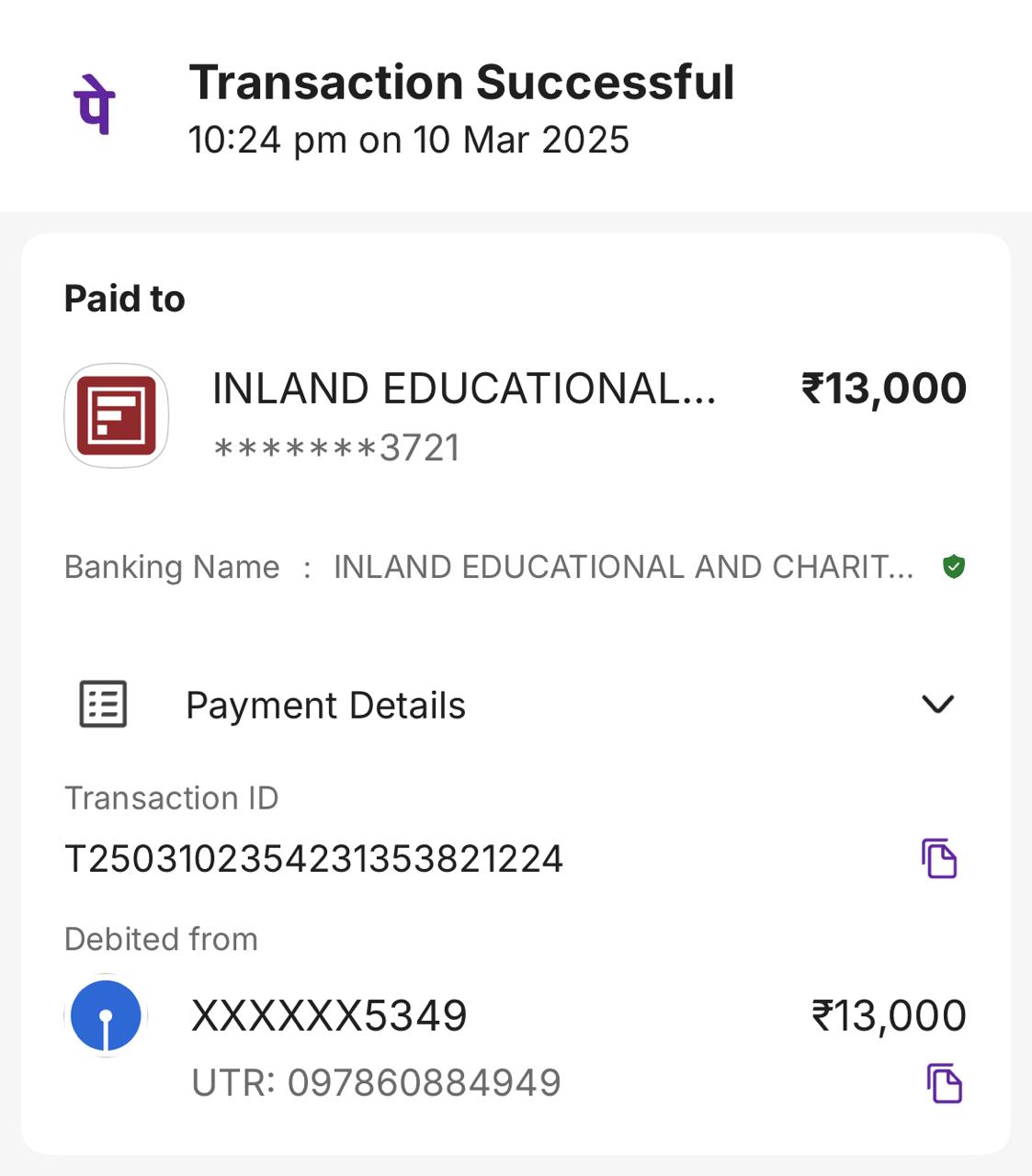Click the Debited from label

point(161,939)
